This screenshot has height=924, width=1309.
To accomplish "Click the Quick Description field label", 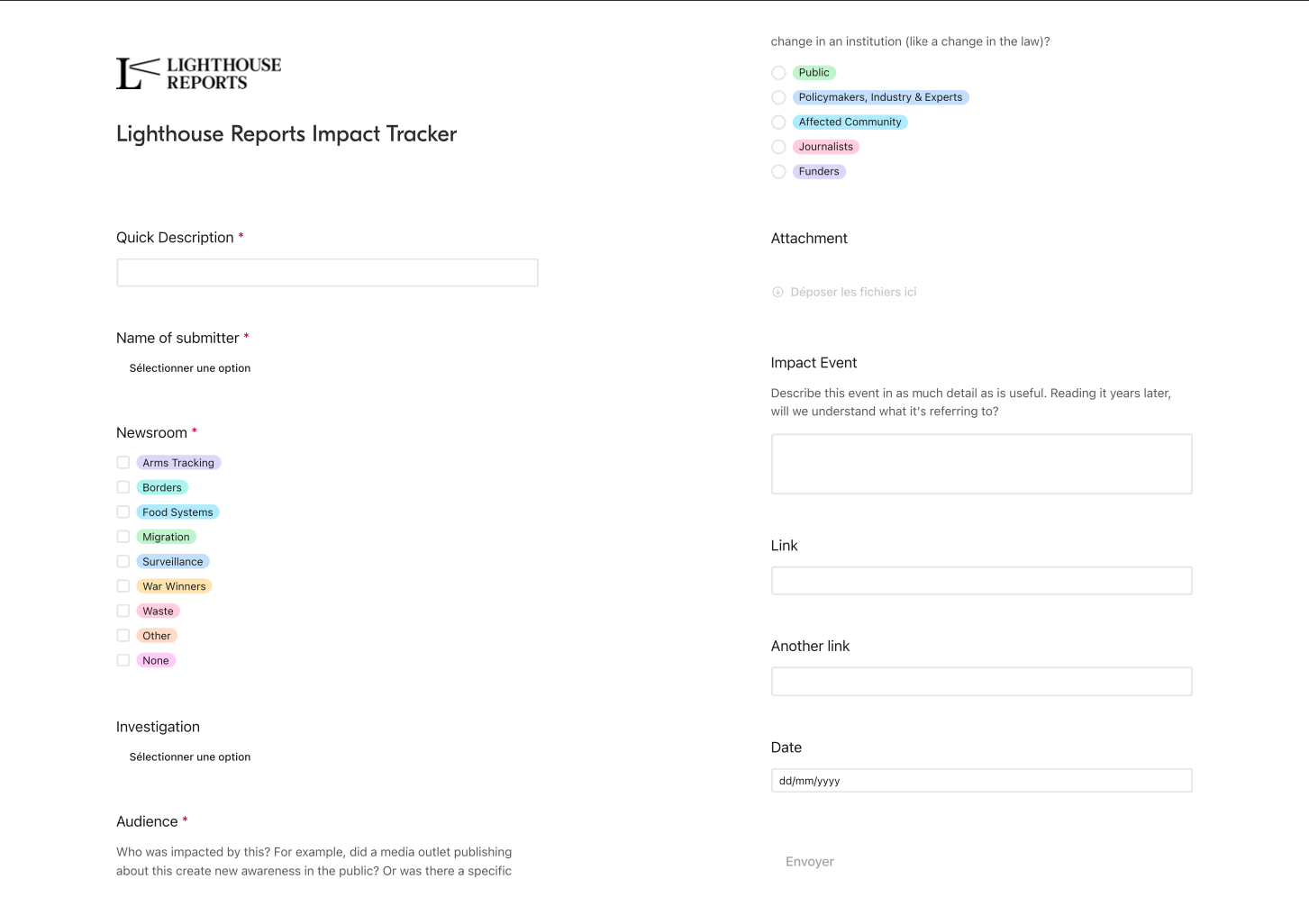I will pyautogui.click(x=175, y=238).
